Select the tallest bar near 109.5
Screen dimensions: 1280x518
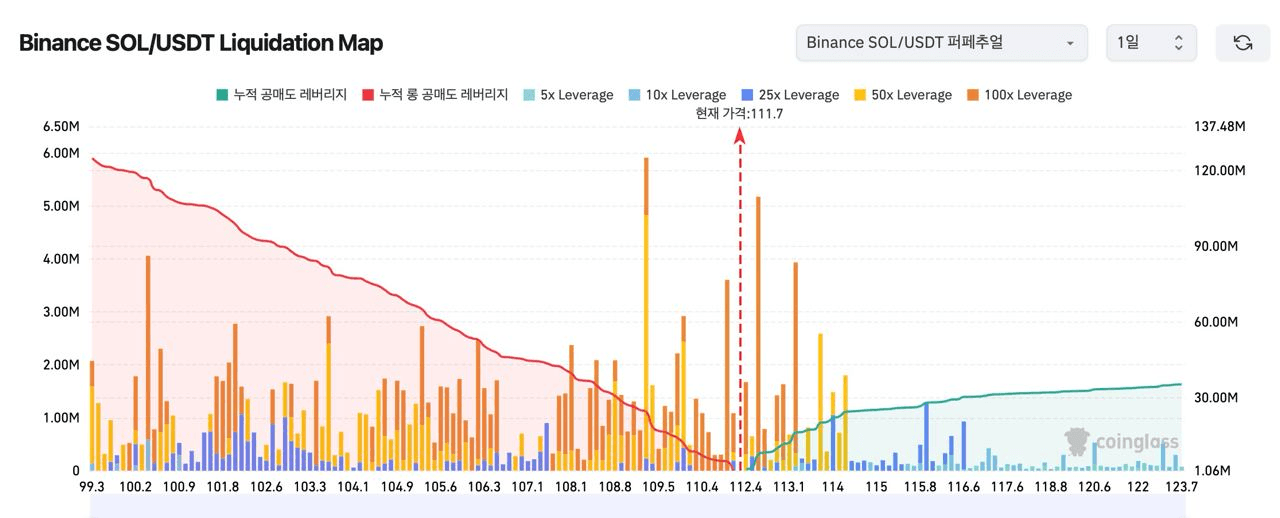pos(646,300)
